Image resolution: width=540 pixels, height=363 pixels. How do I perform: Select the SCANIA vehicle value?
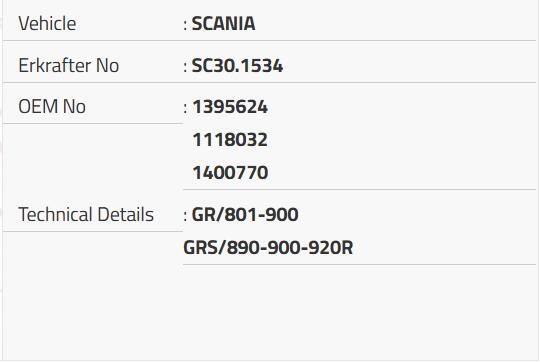224,24
